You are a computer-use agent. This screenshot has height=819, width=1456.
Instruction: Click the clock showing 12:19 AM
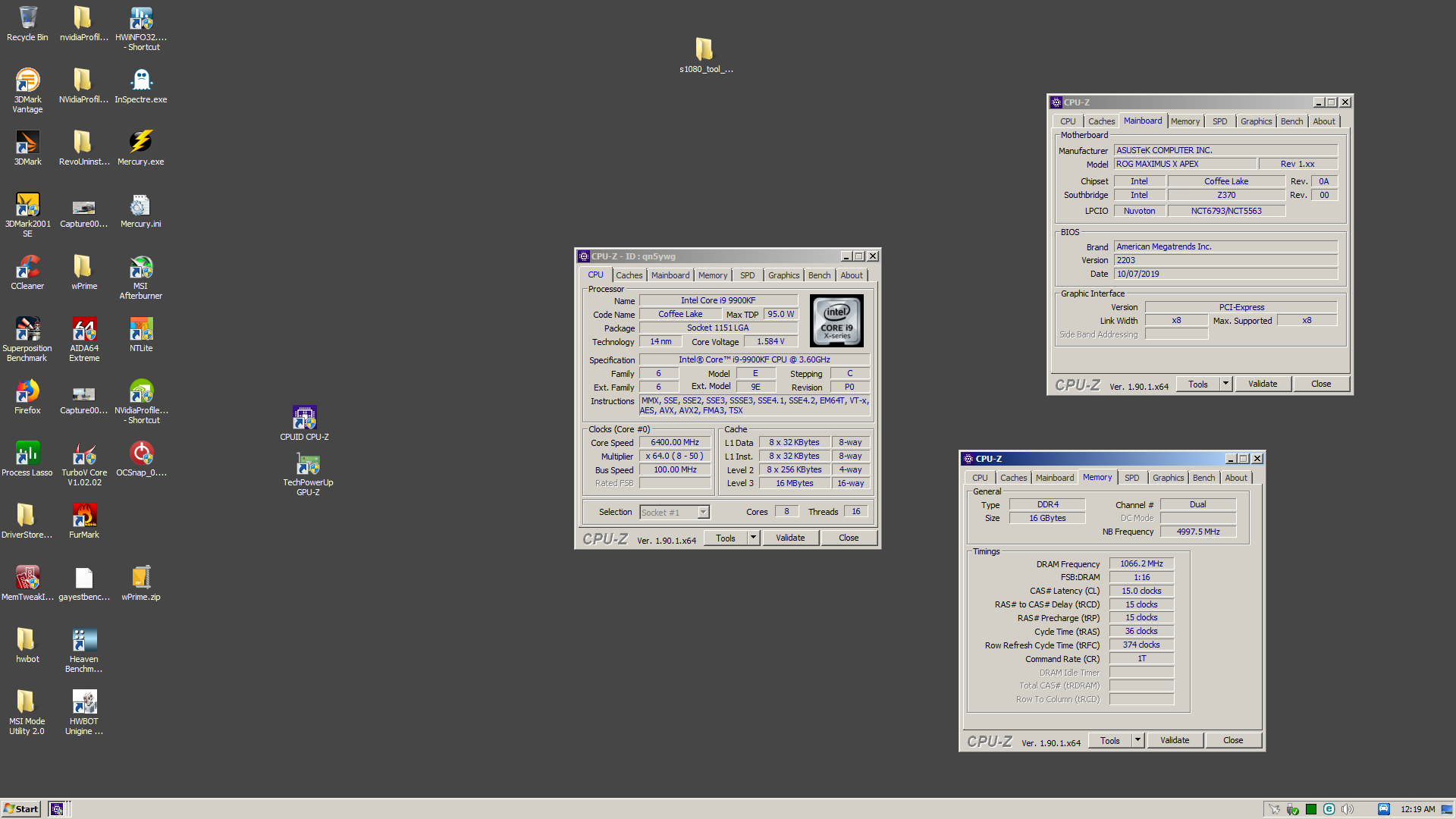coord(1417,809)
